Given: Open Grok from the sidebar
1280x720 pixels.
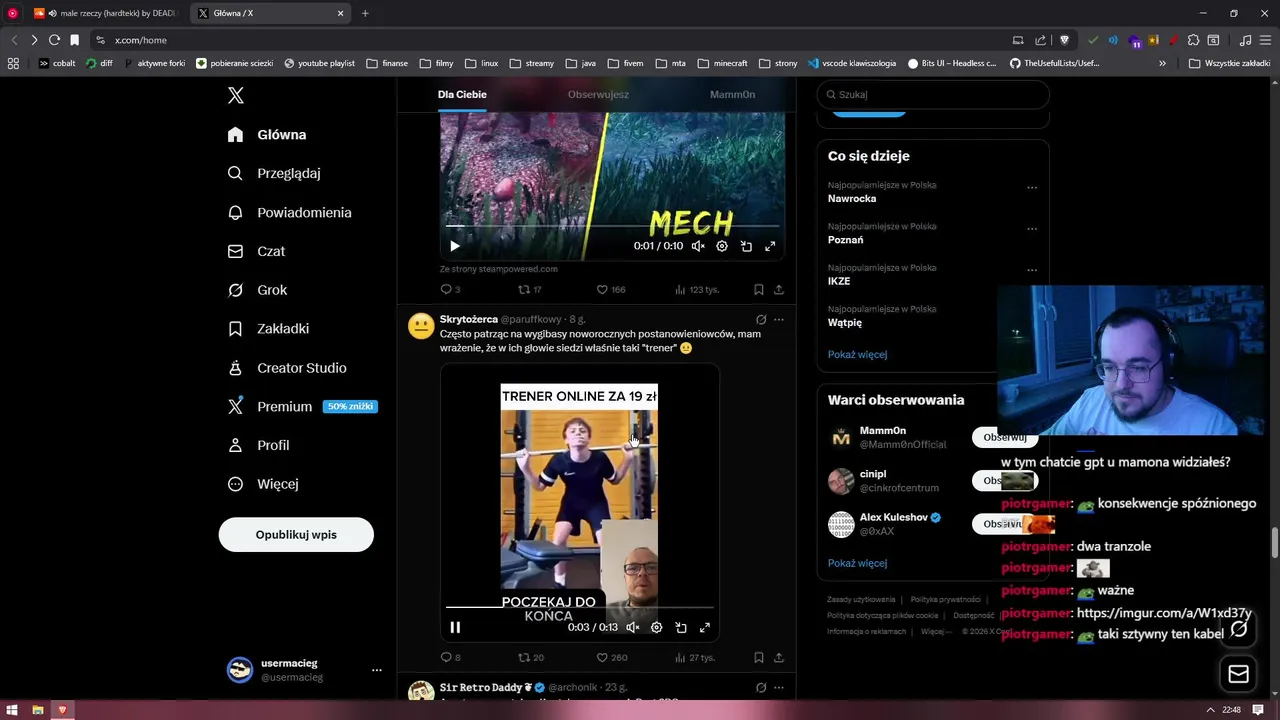Looking at the screenshot, I should click(x=257, y=290).
